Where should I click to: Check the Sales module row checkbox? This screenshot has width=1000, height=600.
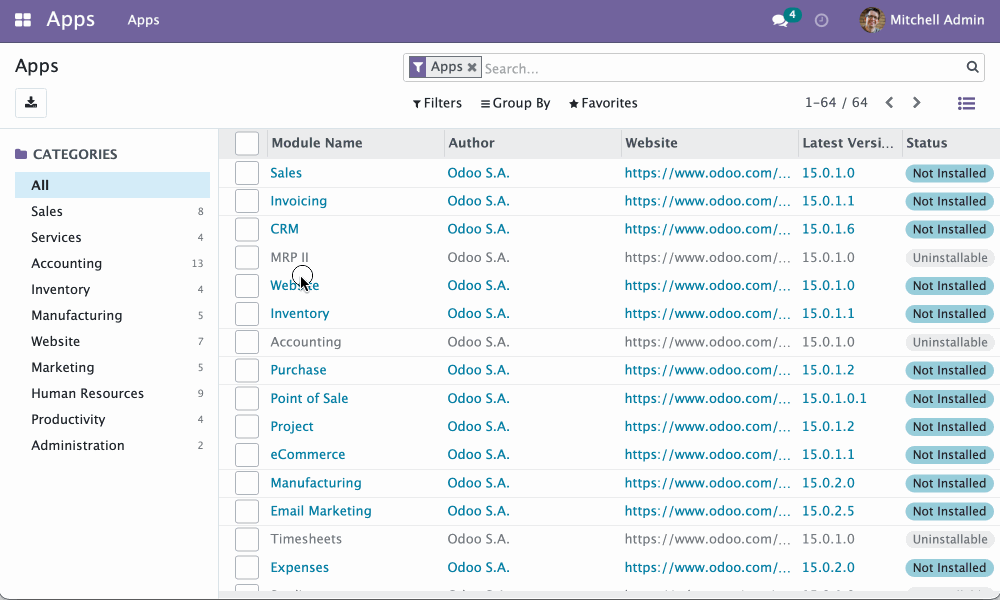(246, 172)
